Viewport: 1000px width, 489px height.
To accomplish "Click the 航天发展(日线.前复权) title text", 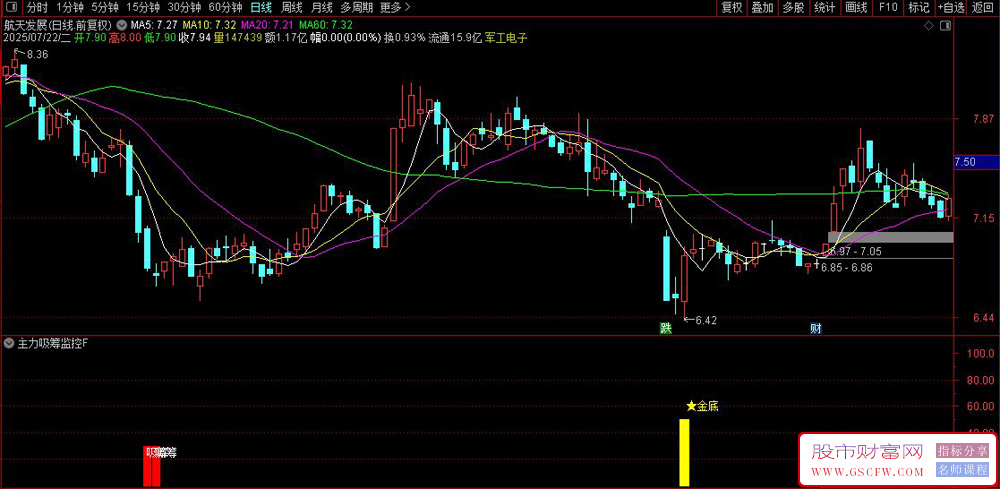I will tap(58, 25).
